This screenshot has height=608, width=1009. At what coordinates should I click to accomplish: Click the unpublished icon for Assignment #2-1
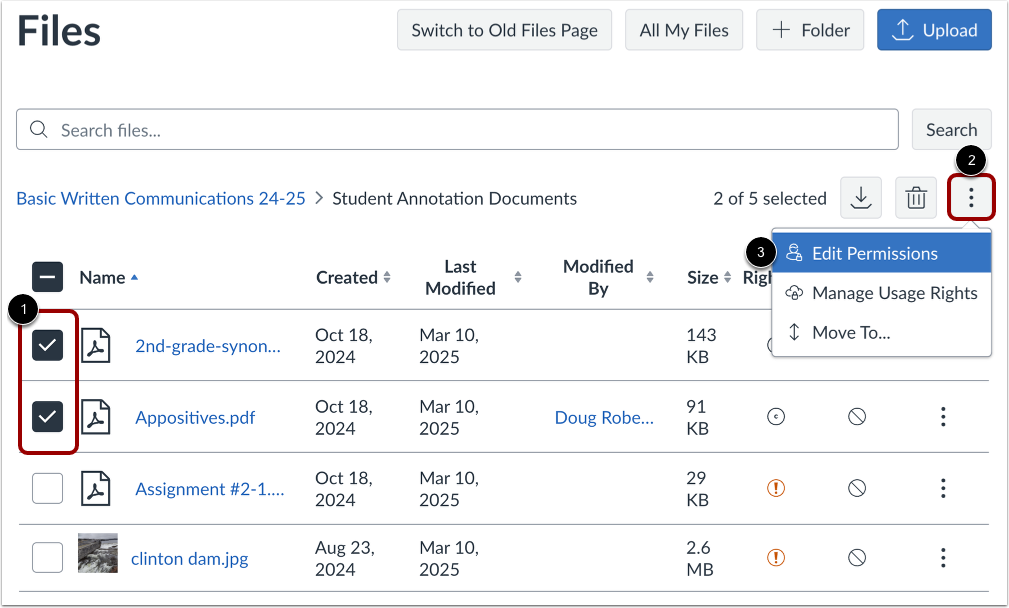[857, 488]
